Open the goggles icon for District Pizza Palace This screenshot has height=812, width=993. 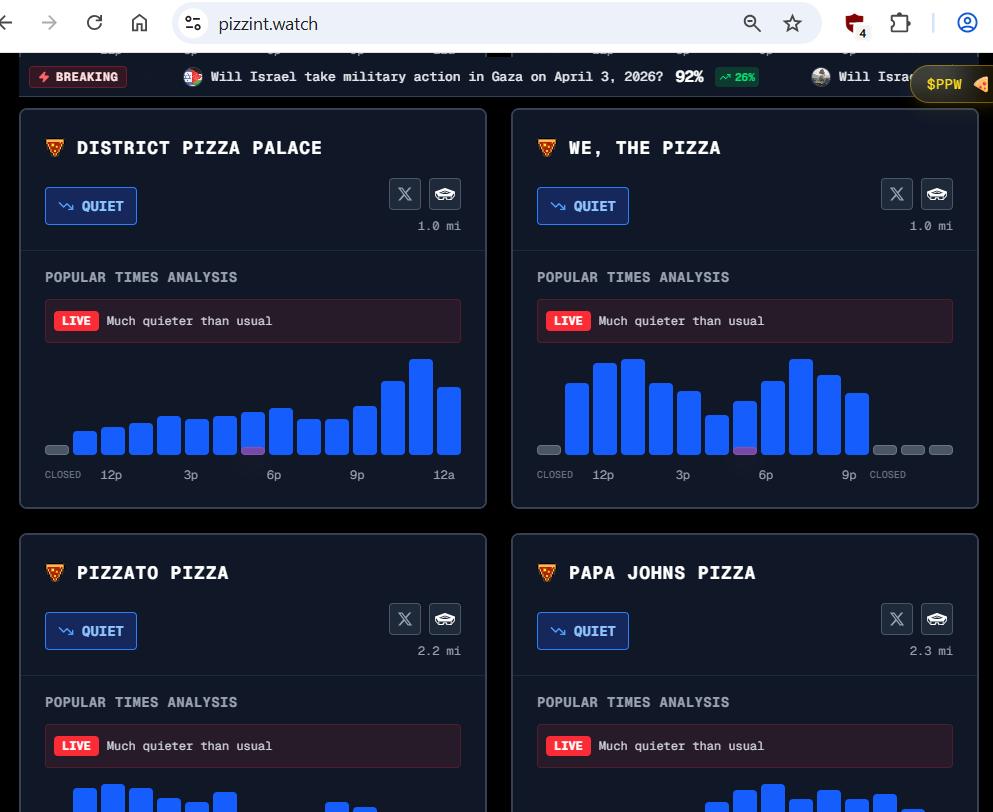(x=445, y=194)
